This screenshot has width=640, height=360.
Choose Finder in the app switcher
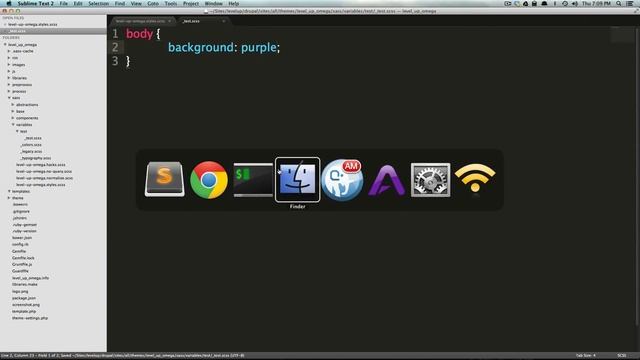(298, 180)
